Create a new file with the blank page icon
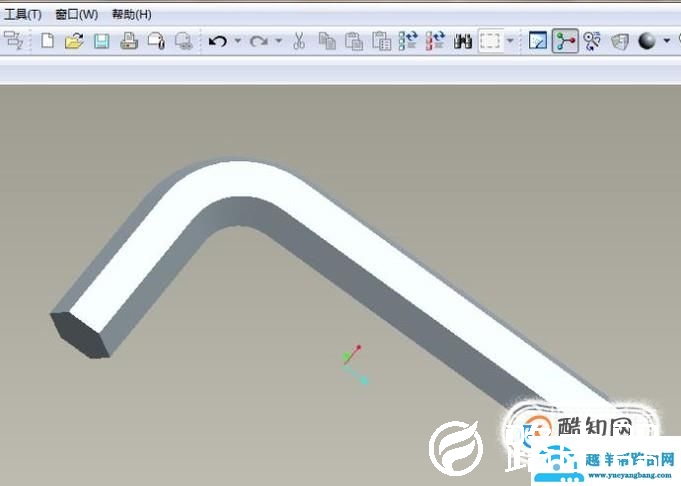This screenshot has width=681, height=486. 47,41
